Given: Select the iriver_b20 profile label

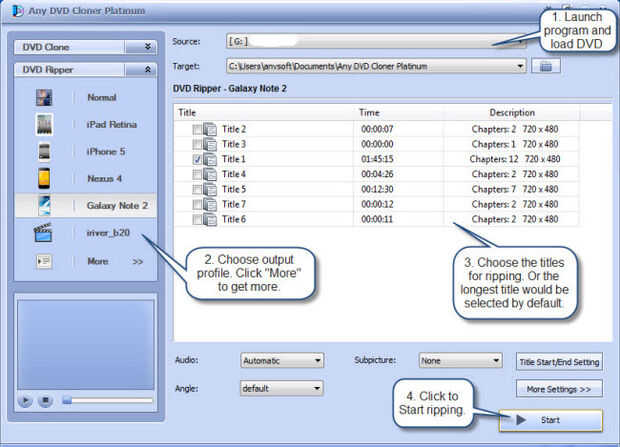Looking at the screenshot, I should click(108, 233).
